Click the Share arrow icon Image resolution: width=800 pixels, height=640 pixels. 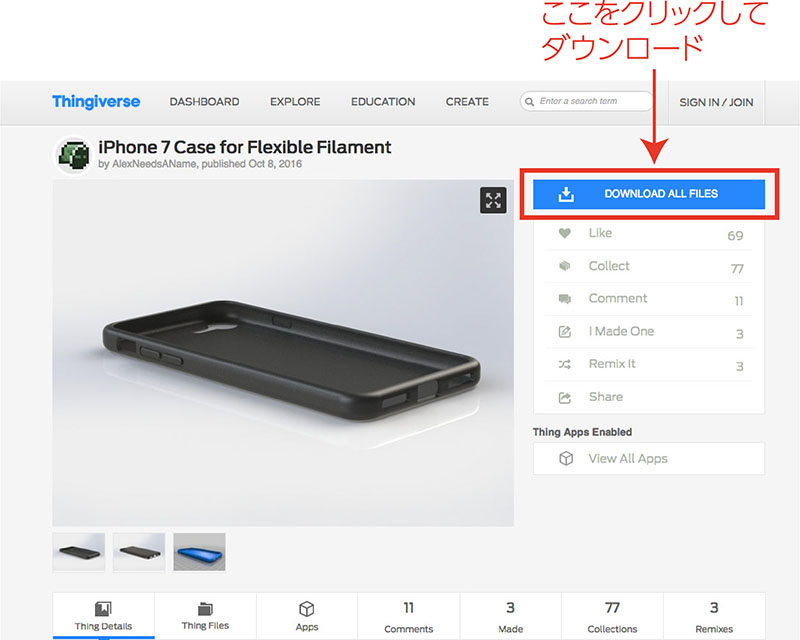[x=564, y=398]
